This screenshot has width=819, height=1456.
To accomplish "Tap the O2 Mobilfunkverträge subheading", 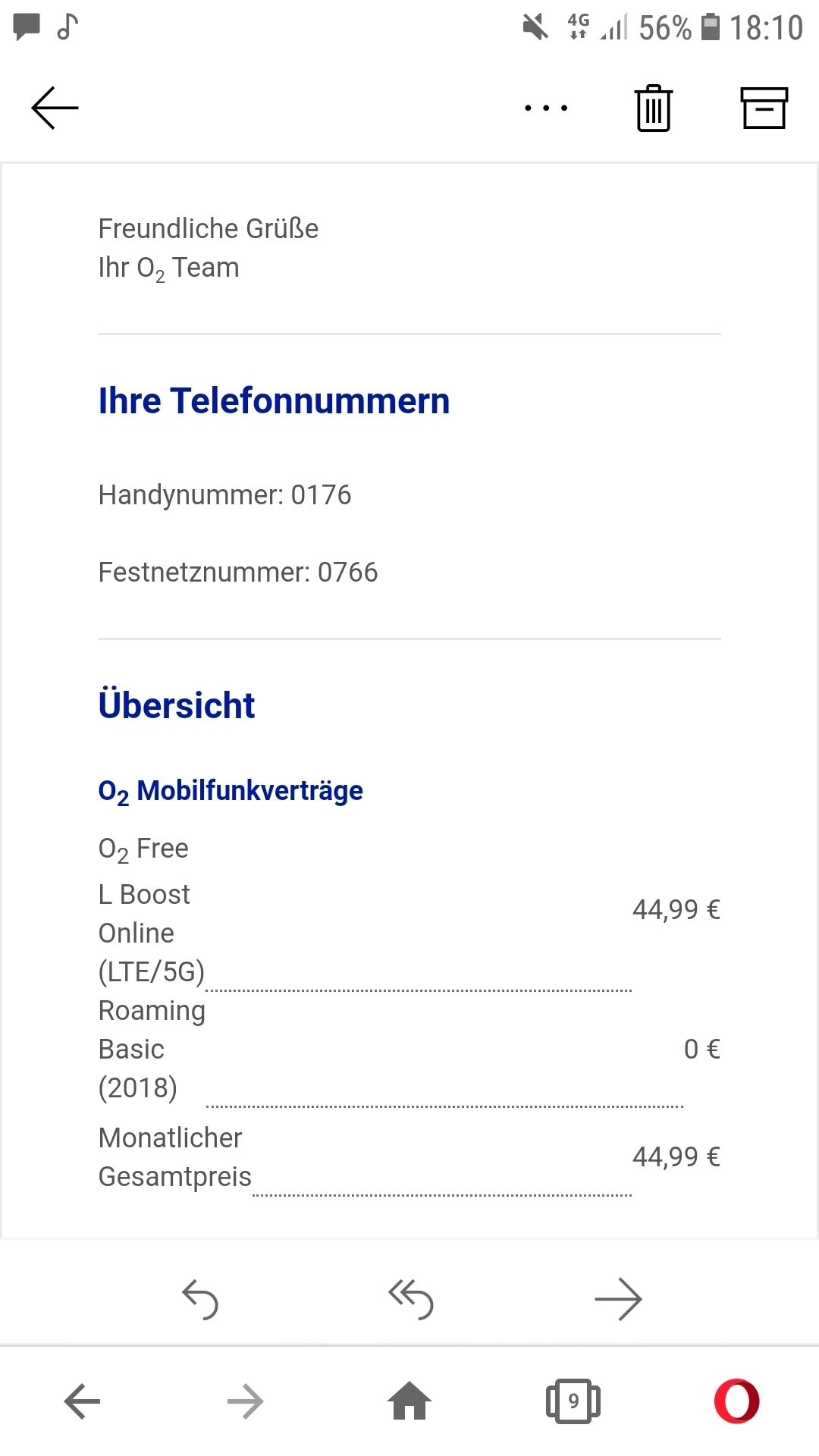I will click(231, 791).
